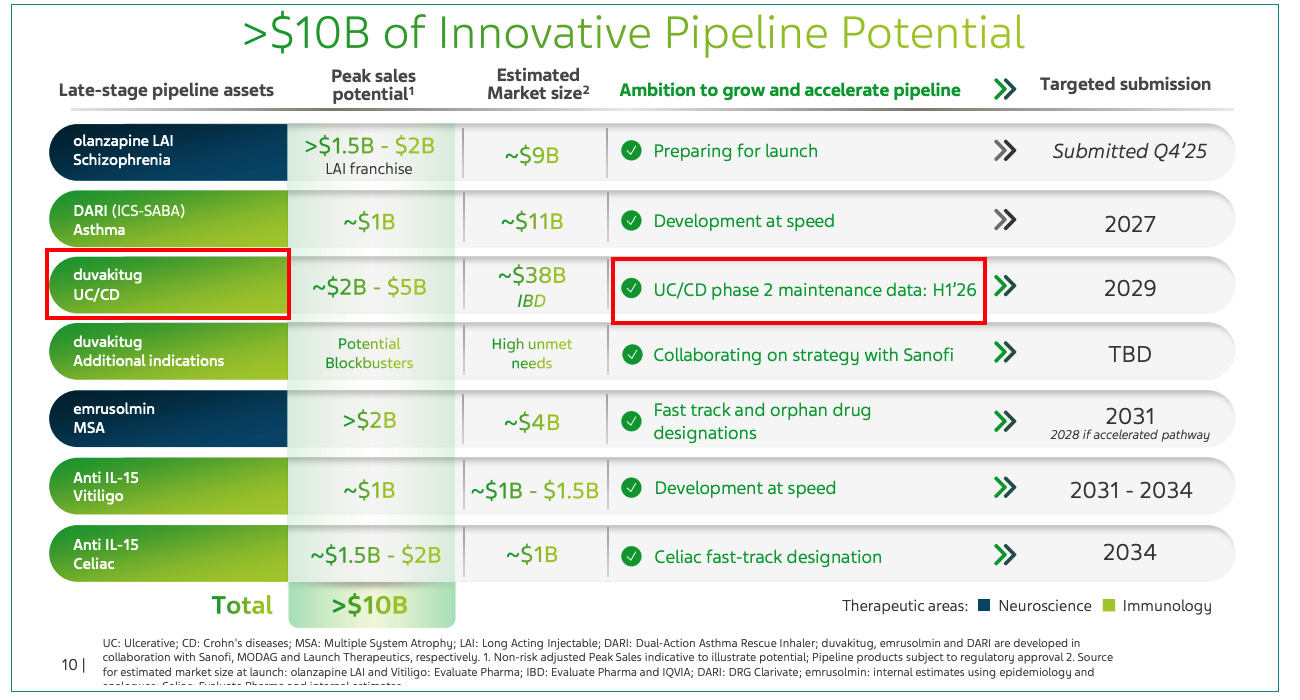Click the dark blue Neuroscience legend square
Viewport: 1300px width, 700px height.
(984, 605)
